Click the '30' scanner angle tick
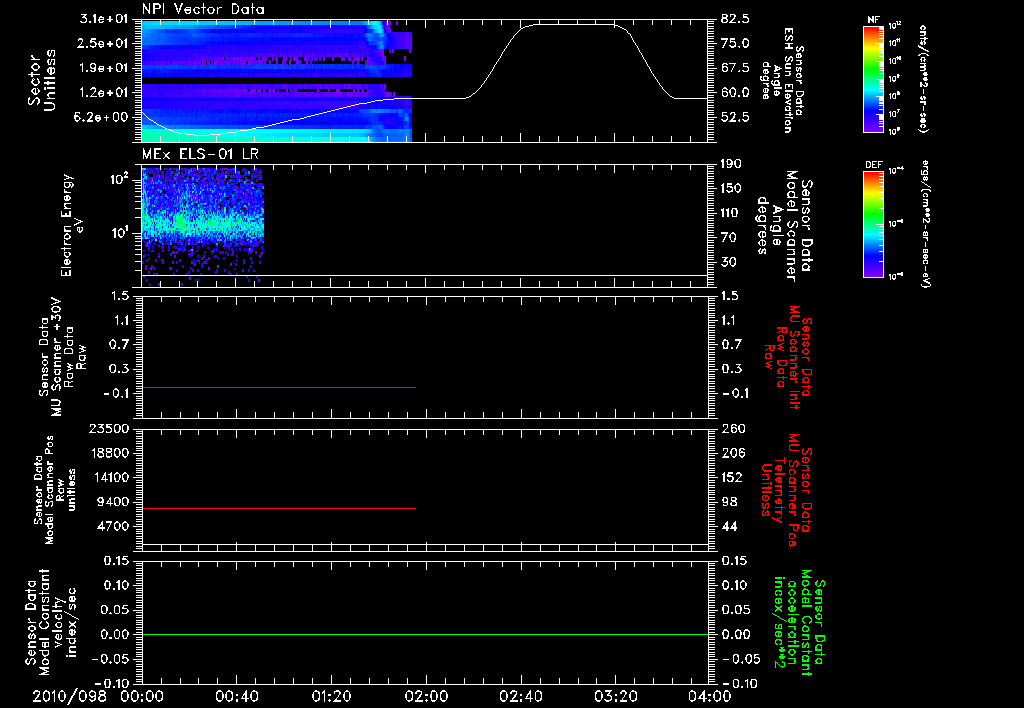The width and height of the screenshot is (1024, 708). pyautogui.click(x=728, y=263)
